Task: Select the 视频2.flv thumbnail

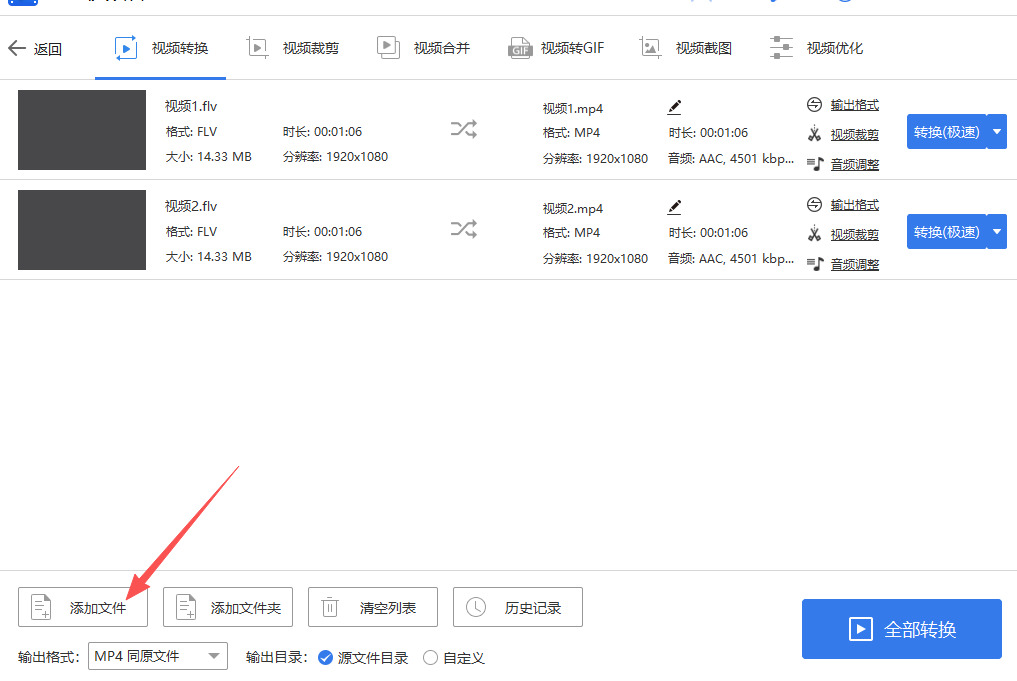Action: (x=82, y=230)
